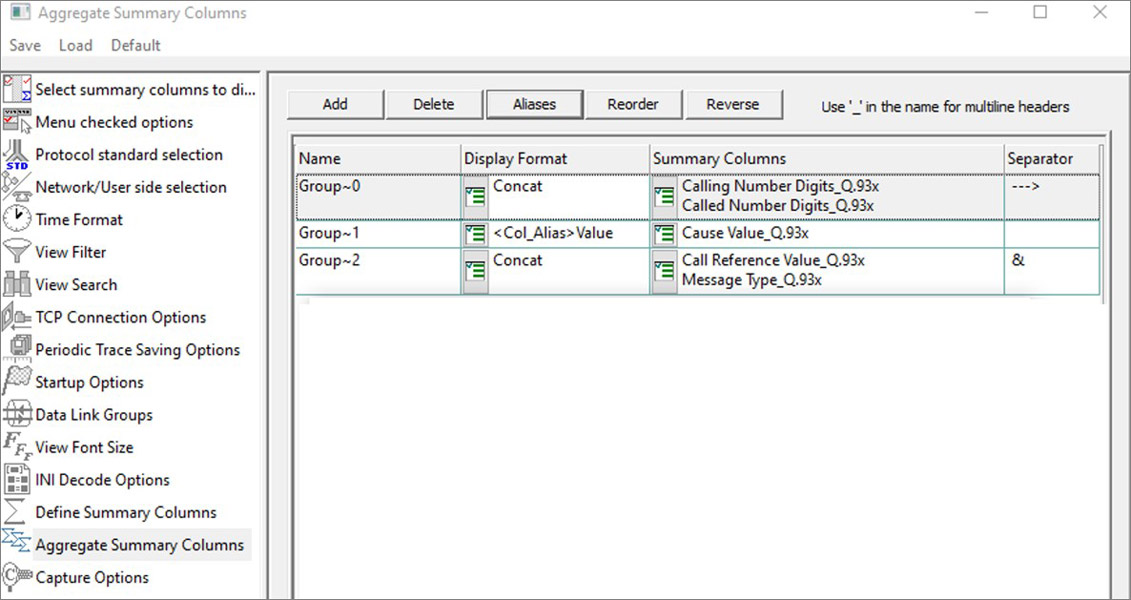Viewport: 1131px width, 600px height.
Task: Click the '&' separator cell
Action: [1052, 271]
